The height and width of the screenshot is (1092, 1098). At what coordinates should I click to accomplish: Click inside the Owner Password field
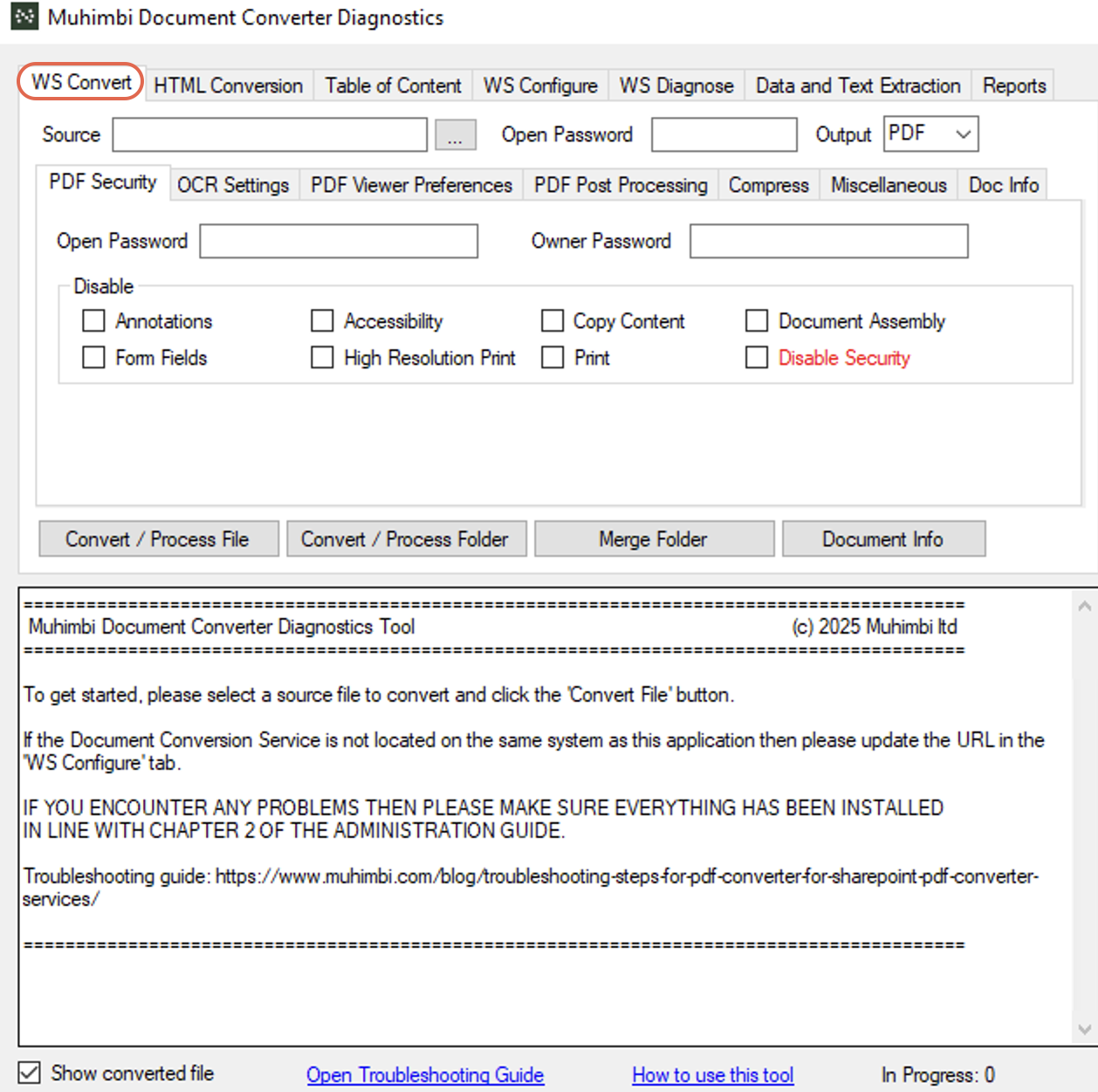coord(827,241)
